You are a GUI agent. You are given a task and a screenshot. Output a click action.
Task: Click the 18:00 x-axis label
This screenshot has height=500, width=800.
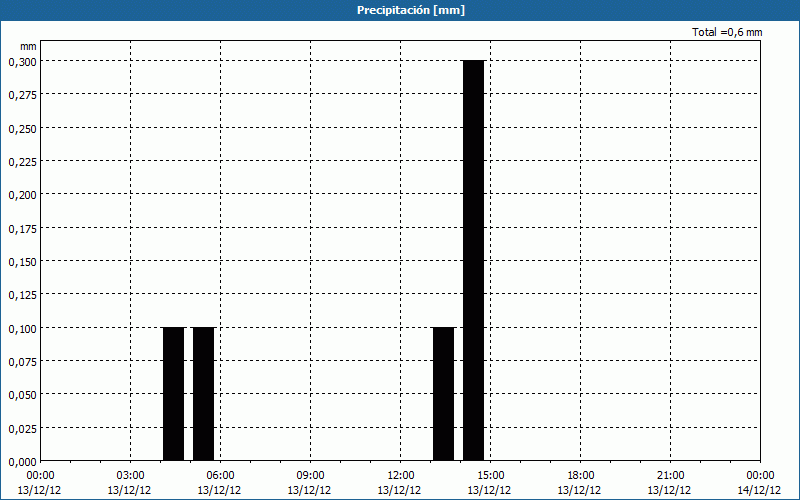point(580,476)
